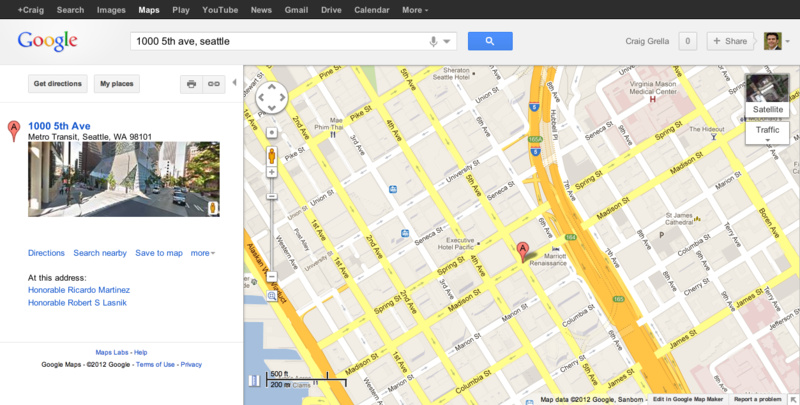Open Drive in top bar

click(331, 10)
